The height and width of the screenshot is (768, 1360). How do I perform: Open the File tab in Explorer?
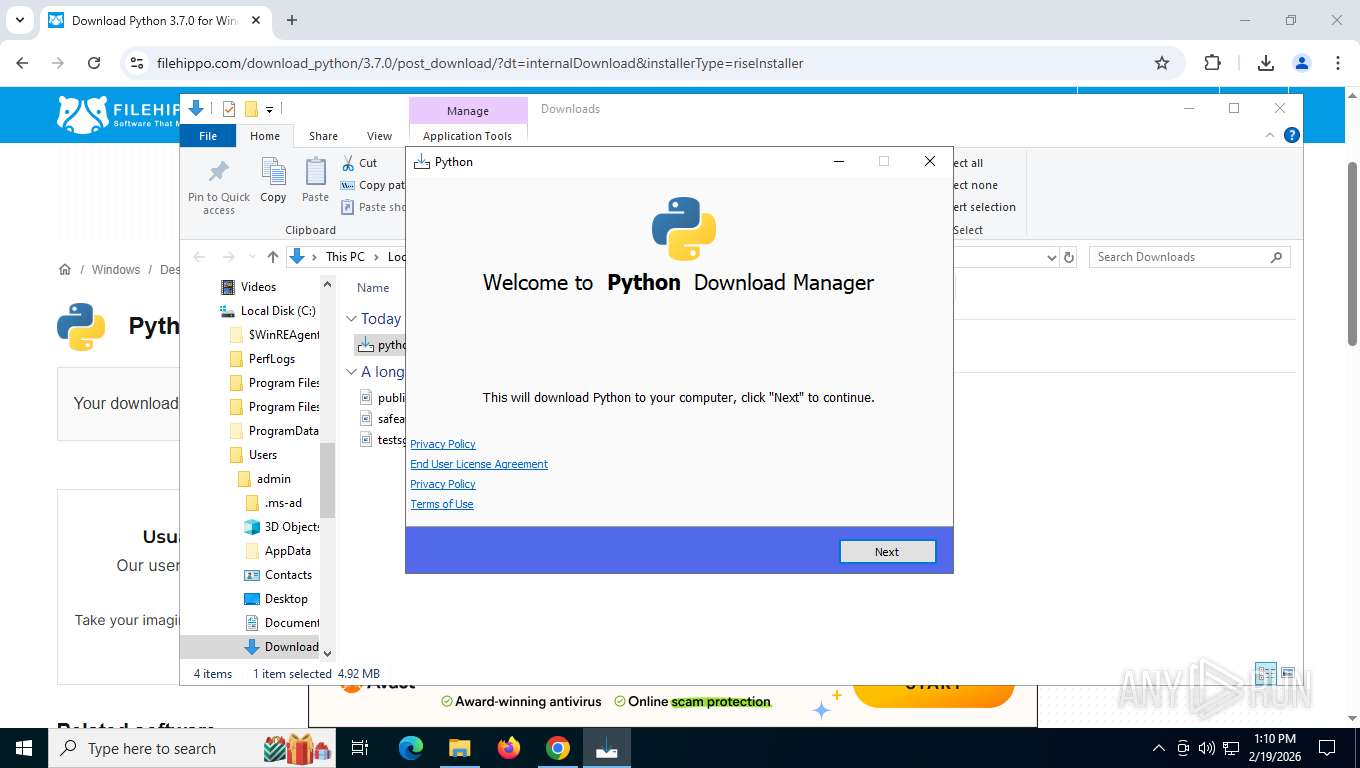(x=208, y=136)
